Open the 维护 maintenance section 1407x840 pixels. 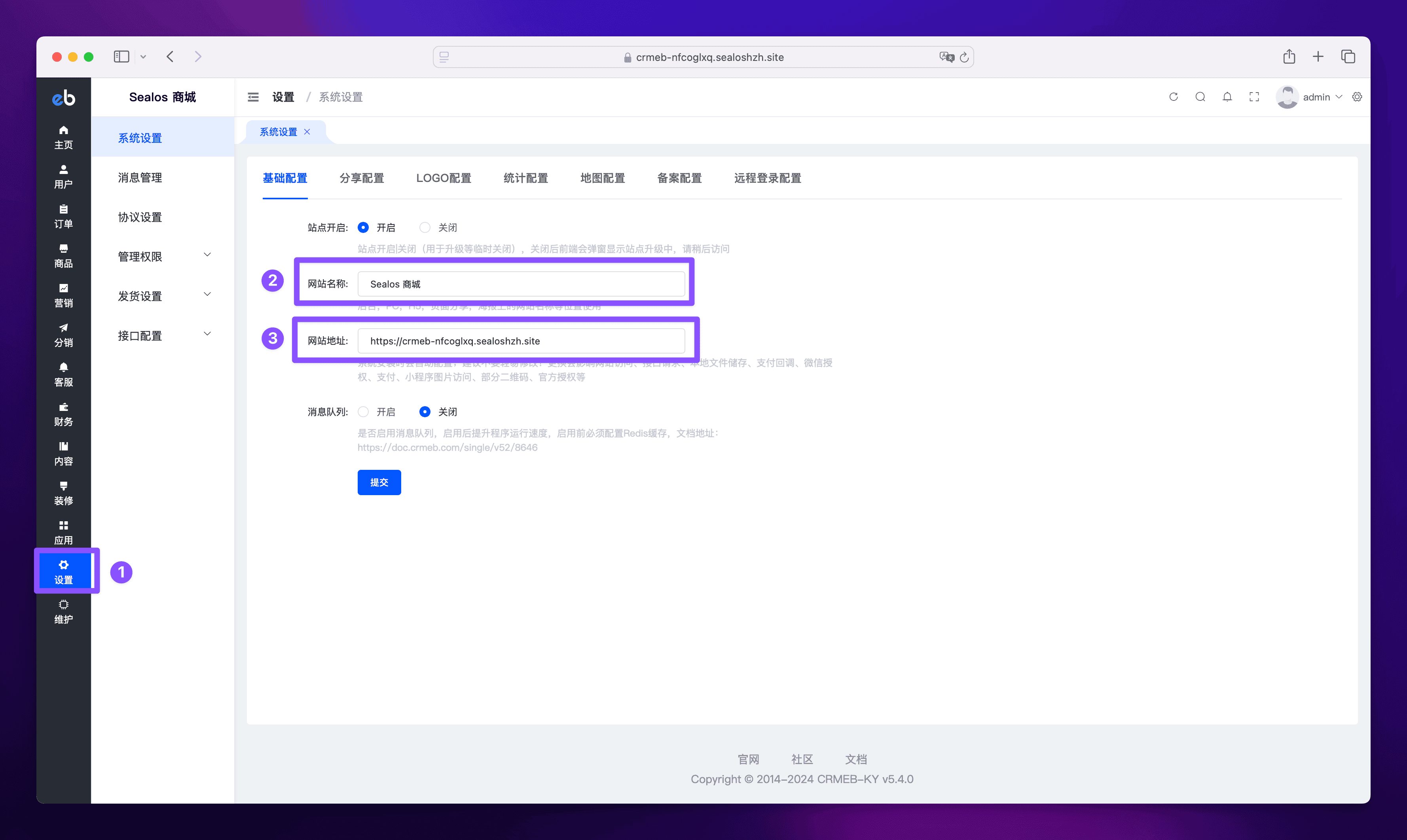tap(63, 613)
